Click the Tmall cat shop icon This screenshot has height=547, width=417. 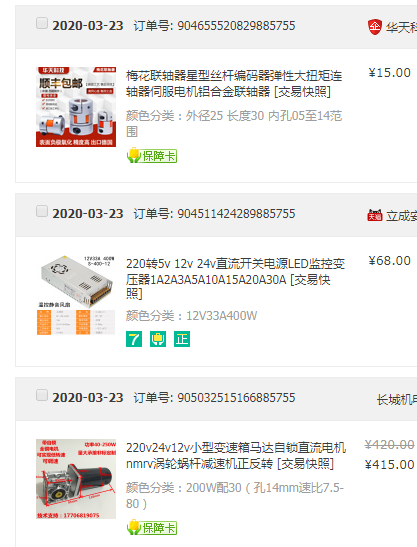pyautogui.click(x=374, y=215)
